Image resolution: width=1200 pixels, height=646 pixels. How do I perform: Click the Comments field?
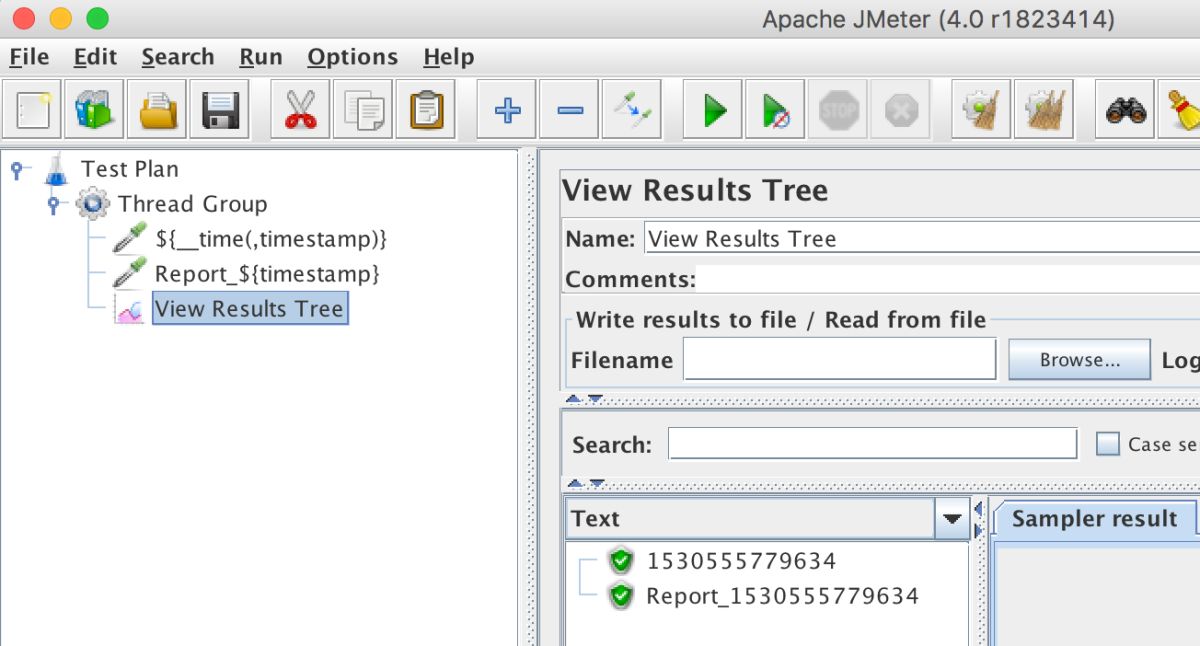pos(948,279)
